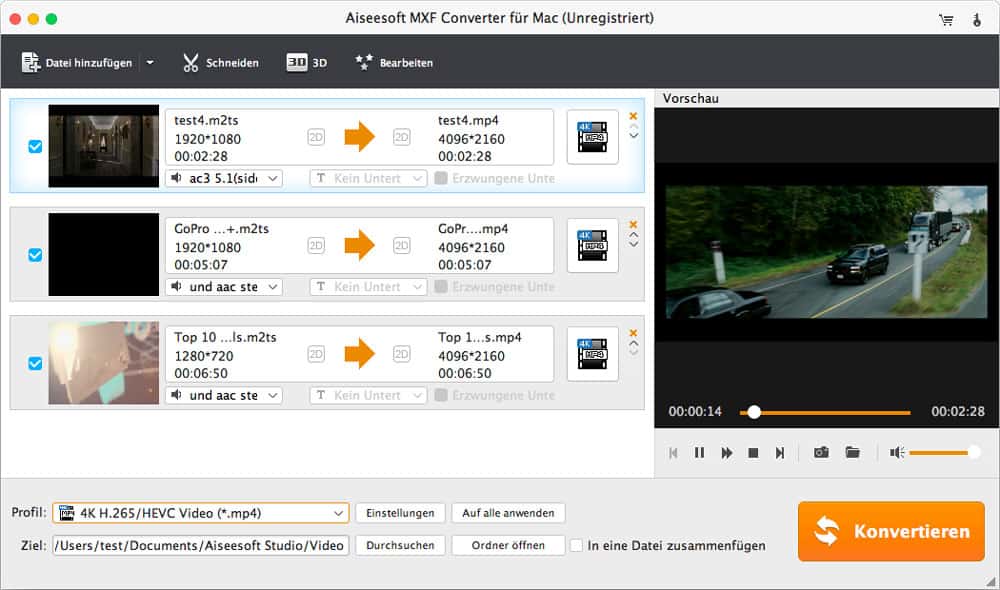Open subtitle dropdown for test4.m2ts
Viewport: 1000px width, 590px height.
tap(368, 179)
